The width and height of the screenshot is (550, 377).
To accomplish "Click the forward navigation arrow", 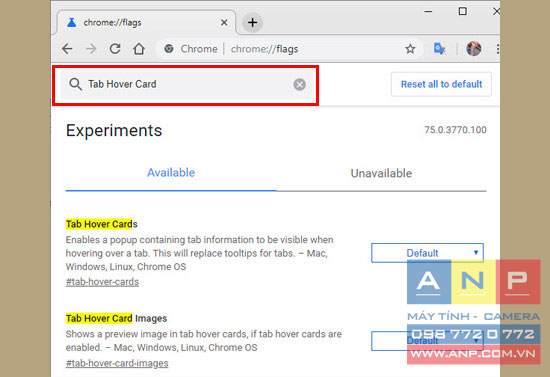I will point(91,49).
